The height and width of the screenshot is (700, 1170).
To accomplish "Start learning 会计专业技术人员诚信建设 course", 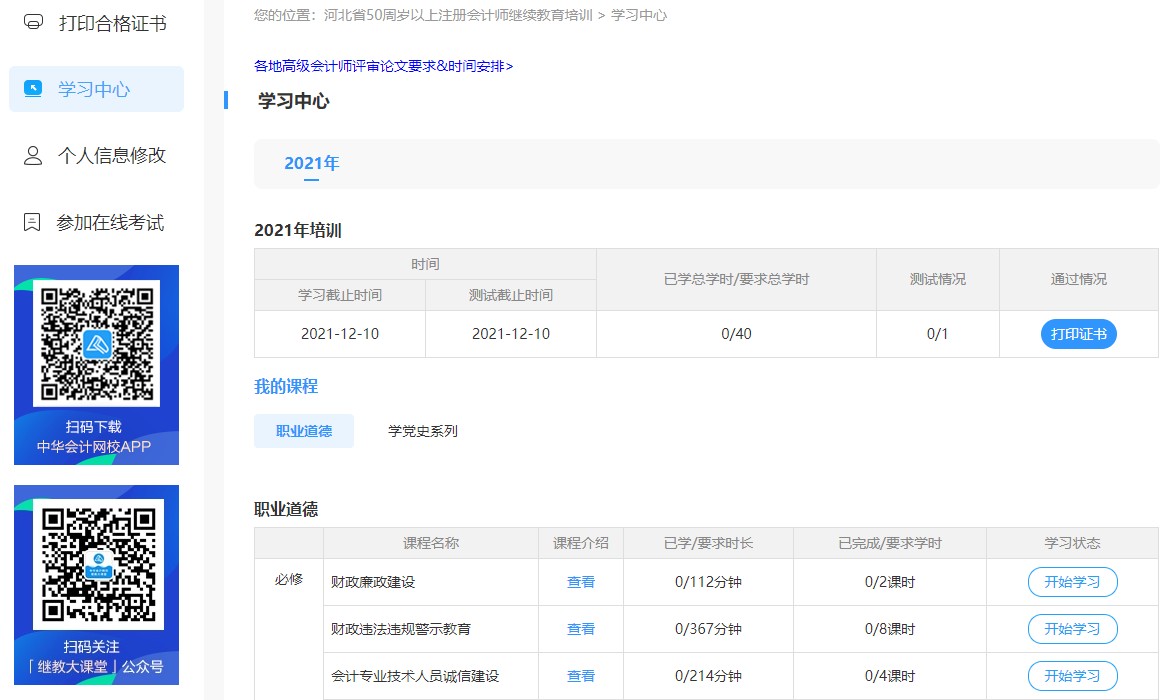I will click(1071, 676).
